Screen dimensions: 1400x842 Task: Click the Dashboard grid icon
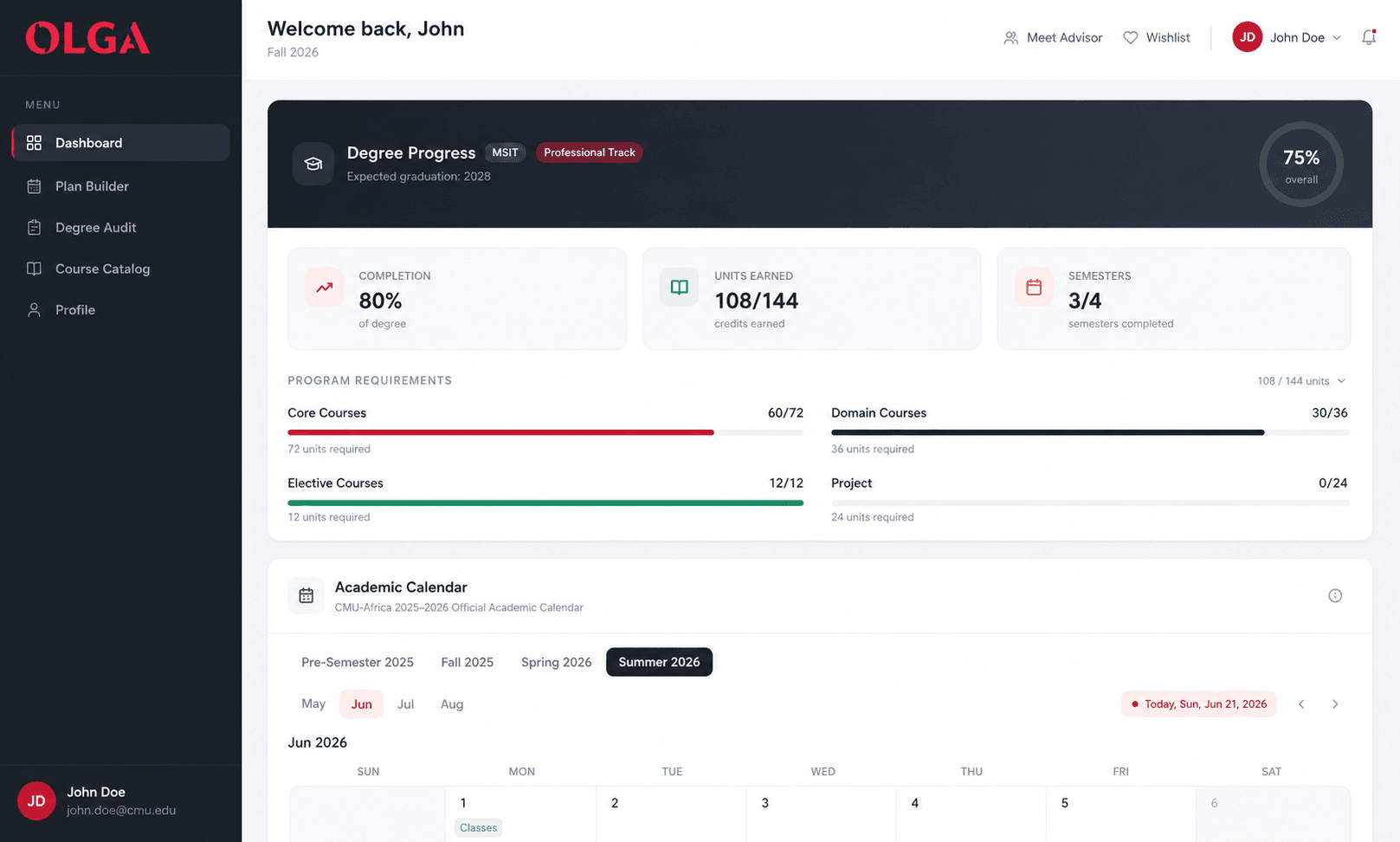(34, 143)
